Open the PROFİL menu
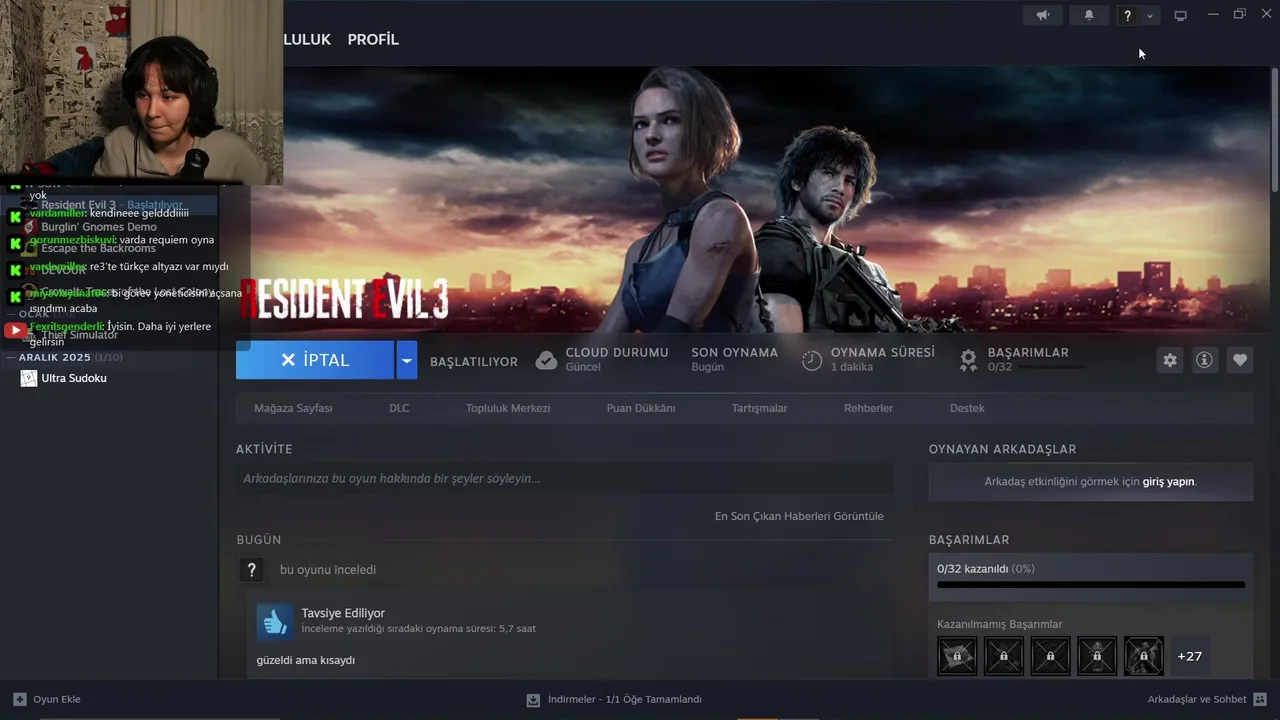1280x720 pixels. pyautogui.click(x=373, y=39)
